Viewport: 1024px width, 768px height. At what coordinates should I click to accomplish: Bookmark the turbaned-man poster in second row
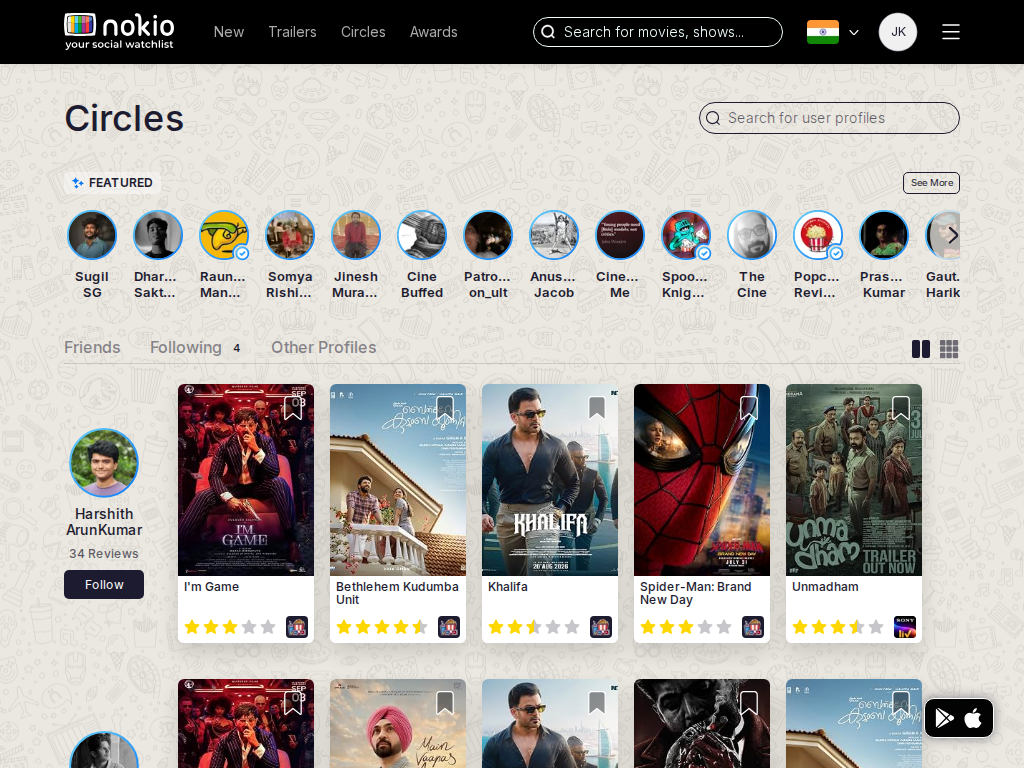tap(445, 703)
